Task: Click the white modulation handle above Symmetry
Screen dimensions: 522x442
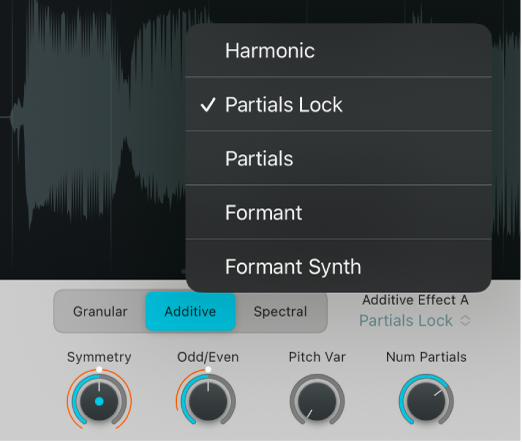Action: tap(99, 369)
